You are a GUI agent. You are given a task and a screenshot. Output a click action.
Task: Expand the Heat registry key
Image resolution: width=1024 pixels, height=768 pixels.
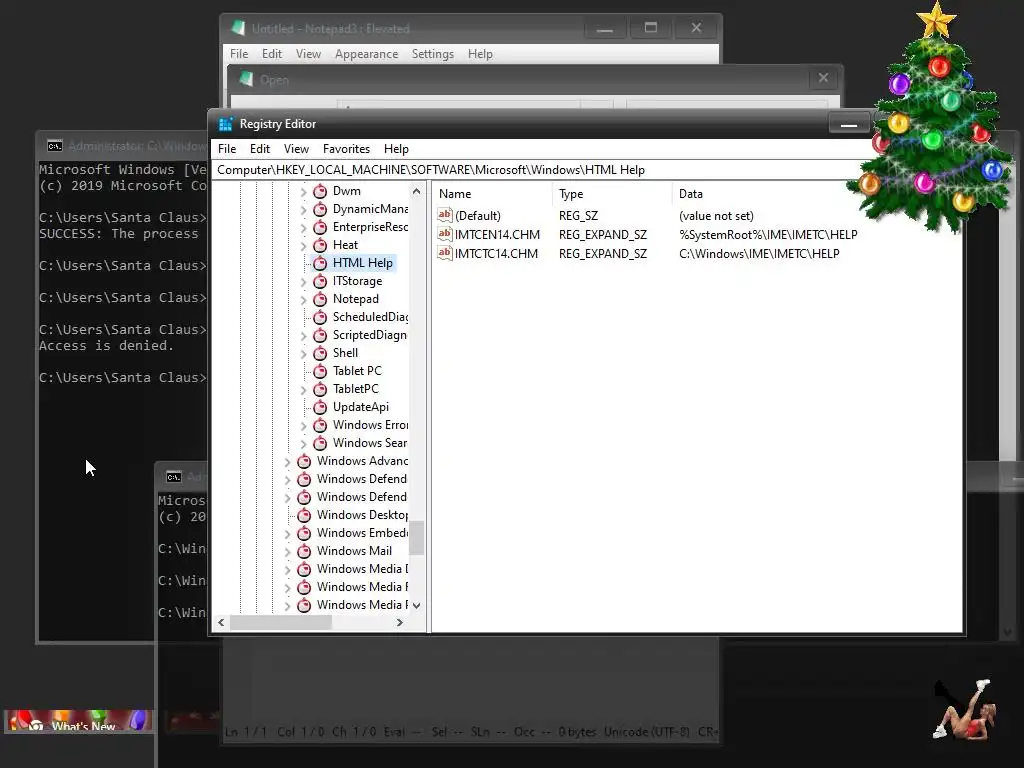coord(303,246)
